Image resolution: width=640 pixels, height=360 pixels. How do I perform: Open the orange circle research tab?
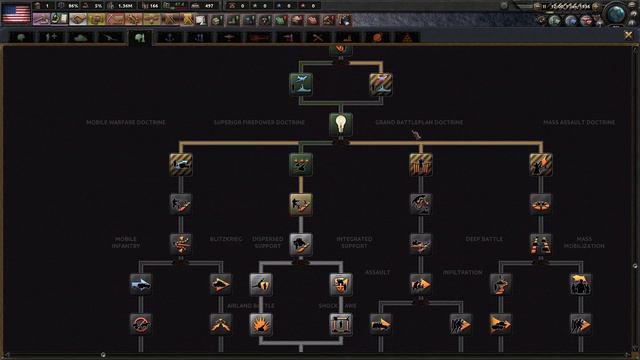tap(378, 38)
